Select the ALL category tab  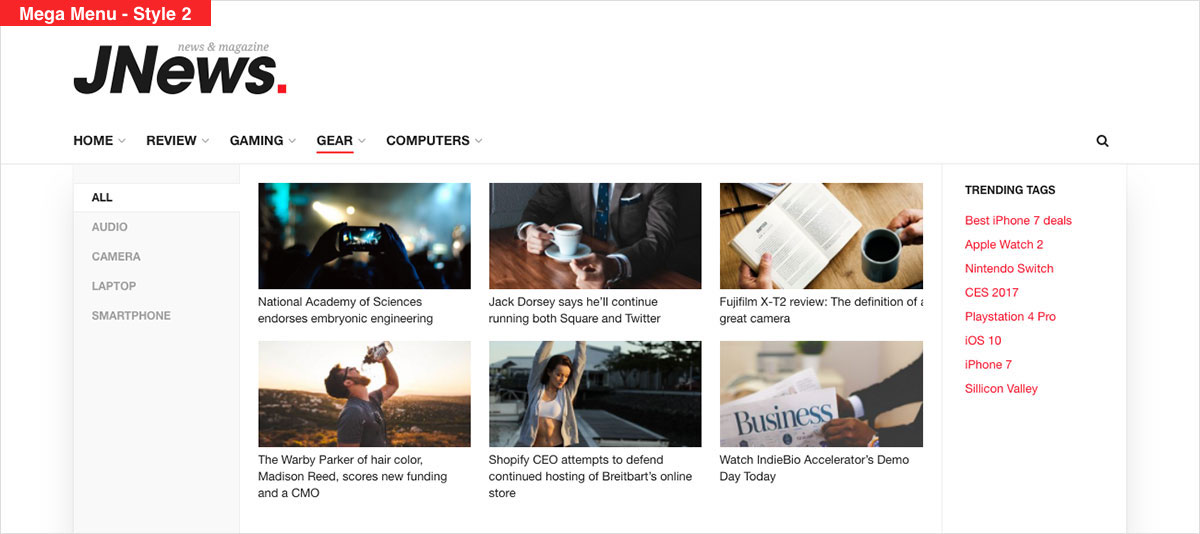click(156, 198)
